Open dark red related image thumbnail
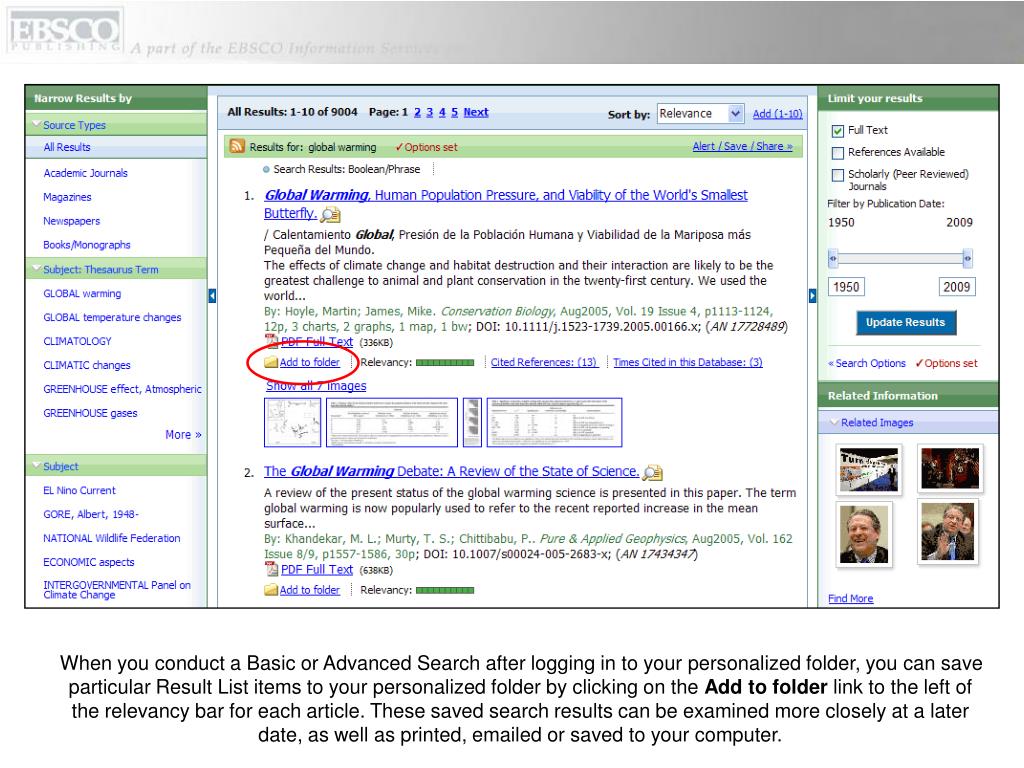1024x768 pixels. click(x=950, y=468)
